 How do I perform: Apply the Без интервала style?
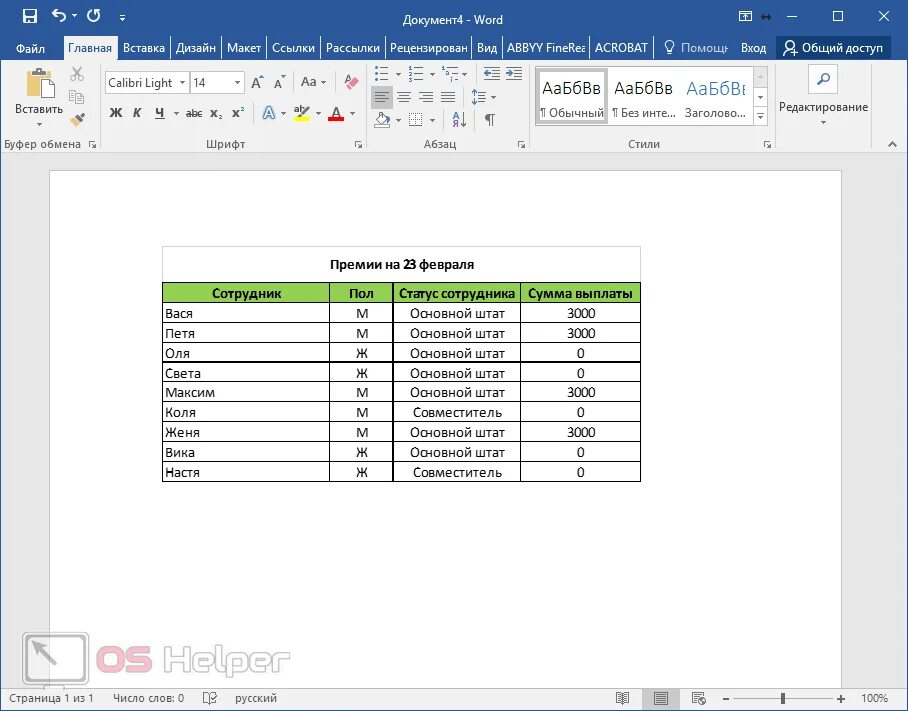(x=644, y=97)
